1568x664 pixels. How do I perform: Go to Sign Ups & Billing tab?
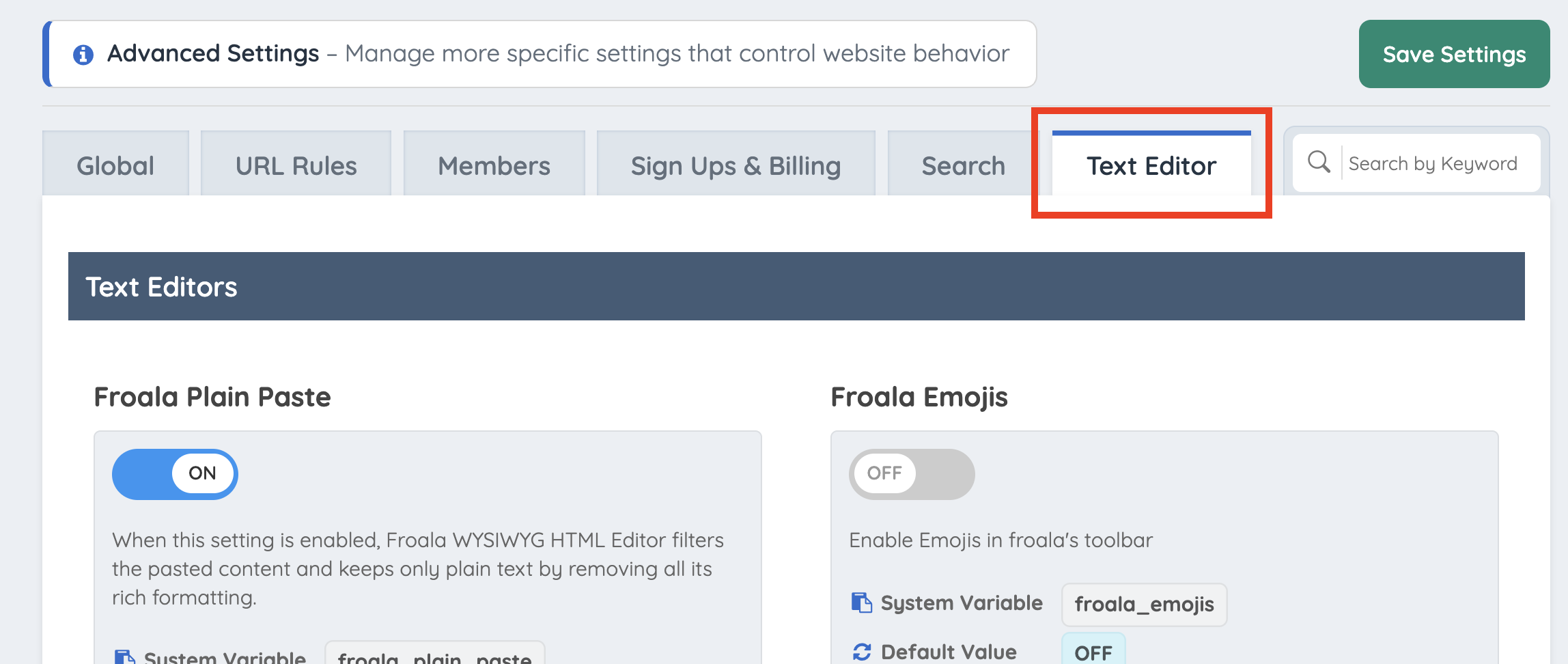coord(736,164)
